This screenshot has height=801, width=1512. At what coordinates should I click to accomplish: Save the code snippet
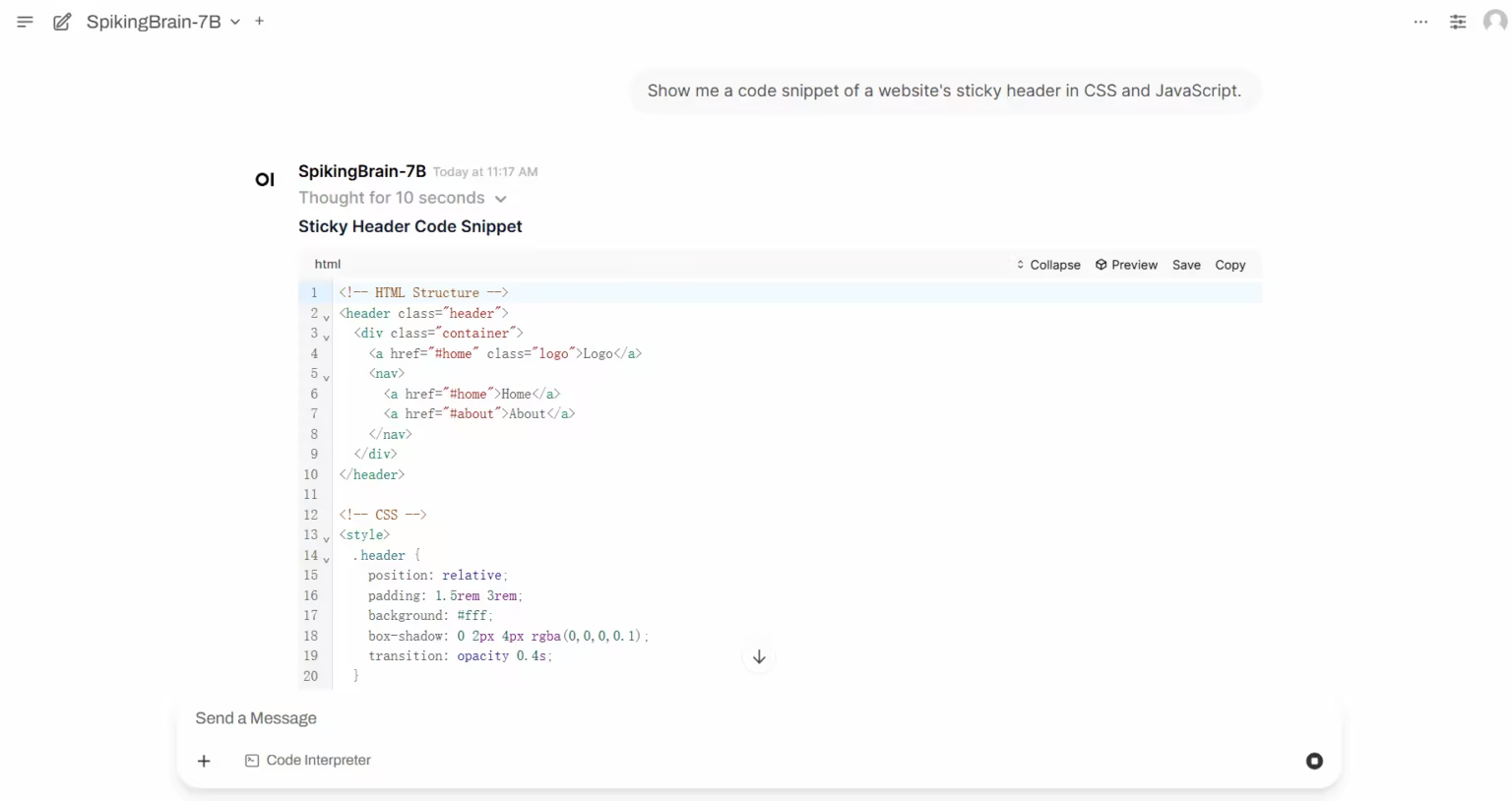(1186, 265)
